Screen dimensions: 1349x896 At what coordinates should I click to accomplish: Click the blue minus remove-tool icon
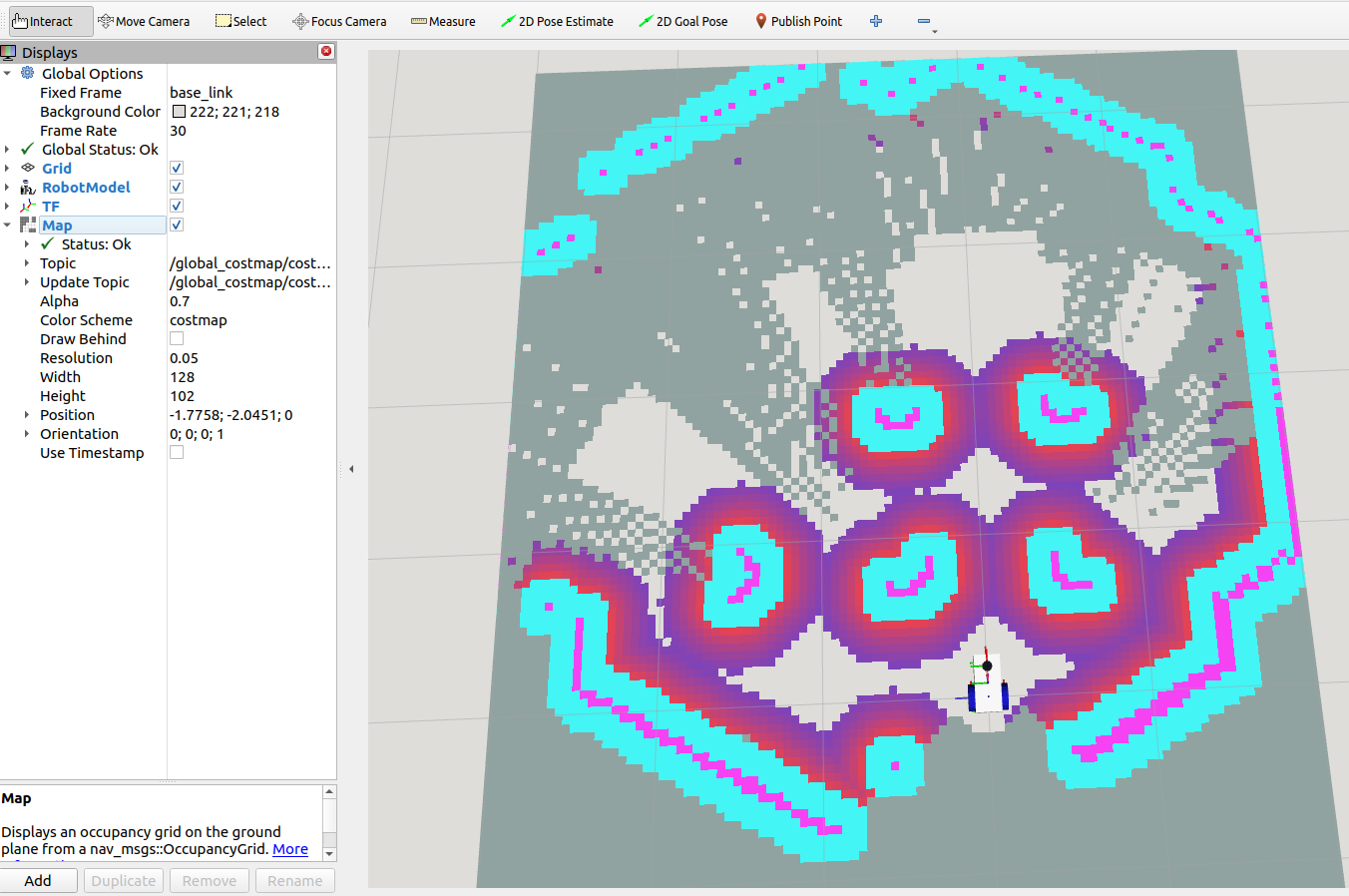tap(924, 21)
